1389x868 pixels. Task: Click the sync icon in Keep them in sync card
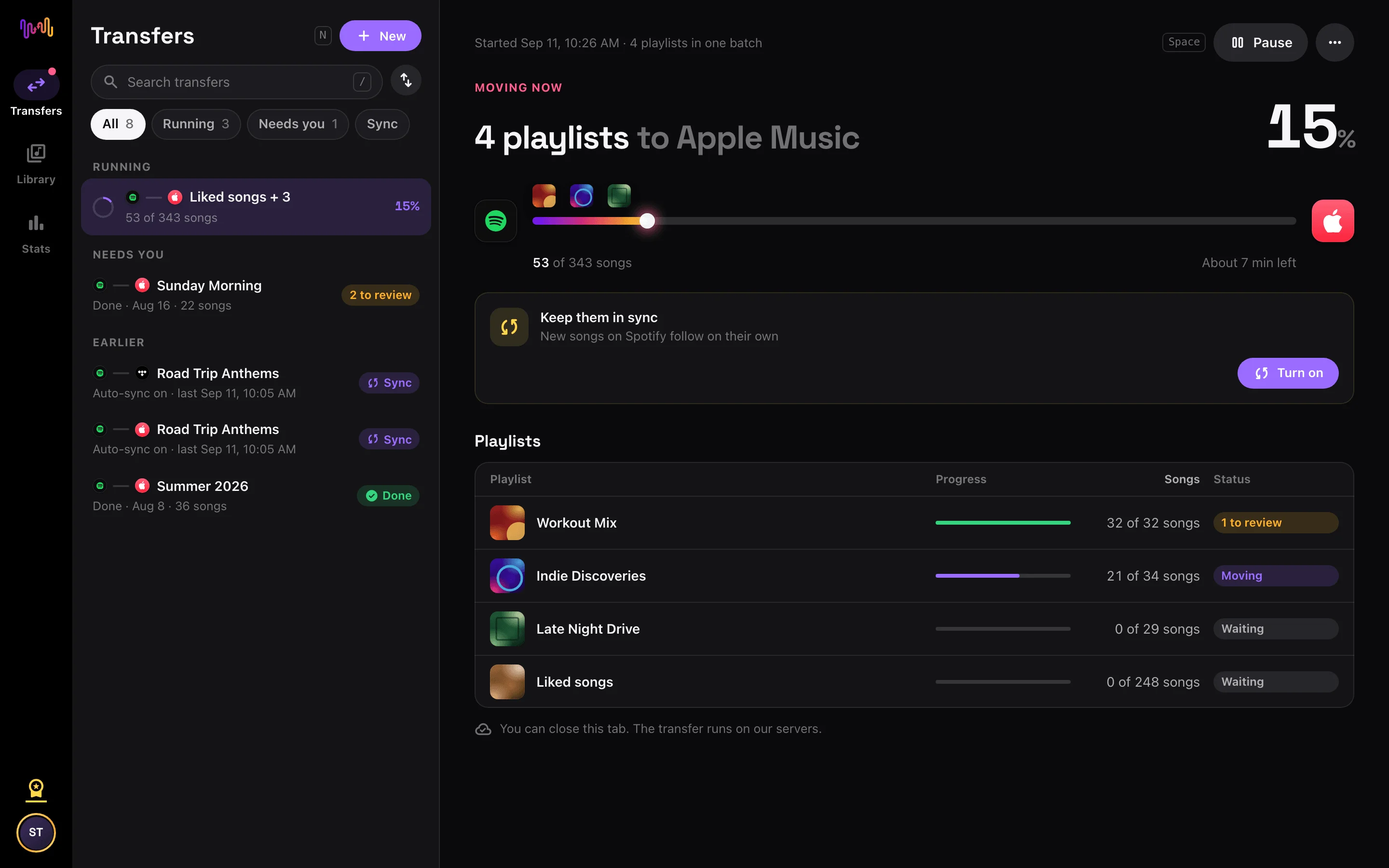coord(509,327)
